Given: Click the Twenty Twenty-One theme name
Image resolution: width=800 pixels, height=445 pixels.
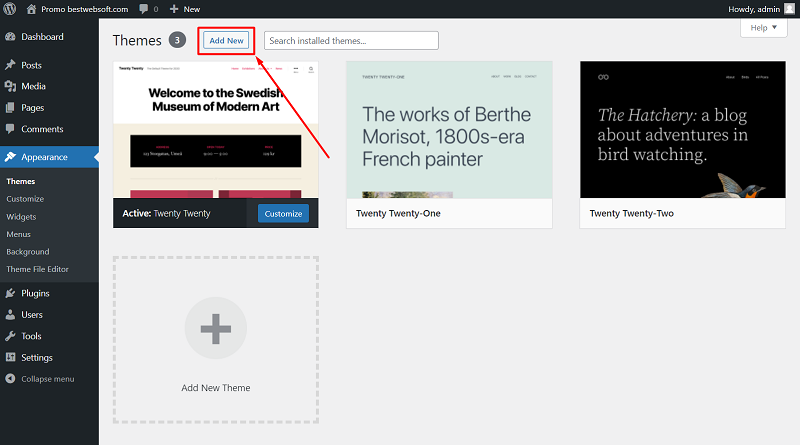Looking at the screenshot, I should pyautogui.click(x=398, y=213).
